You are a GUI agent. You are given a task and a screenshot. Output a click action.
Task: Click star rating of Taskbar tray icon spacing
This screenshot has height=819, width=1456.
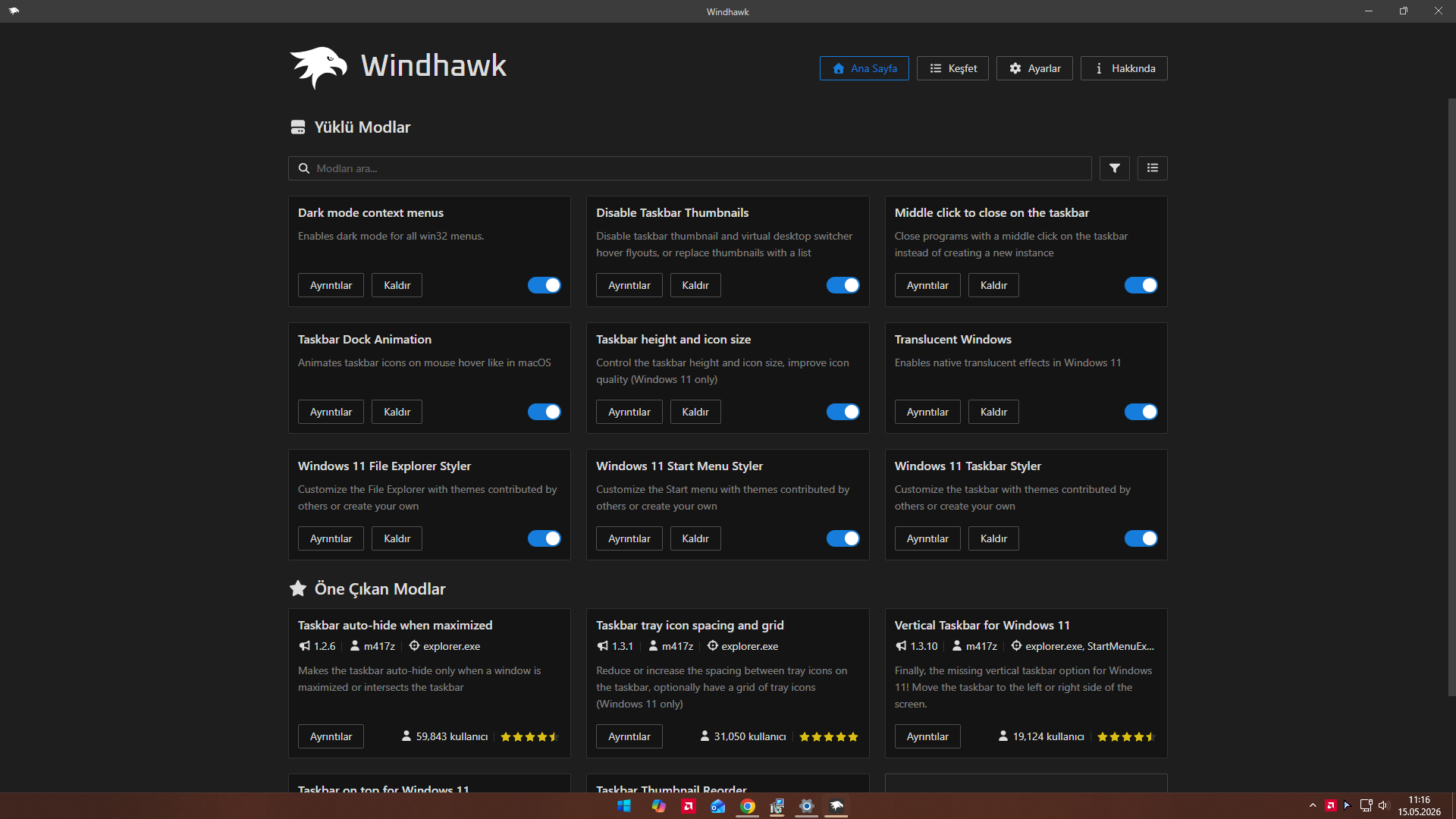pyautogui.click(x=829, y=736)
